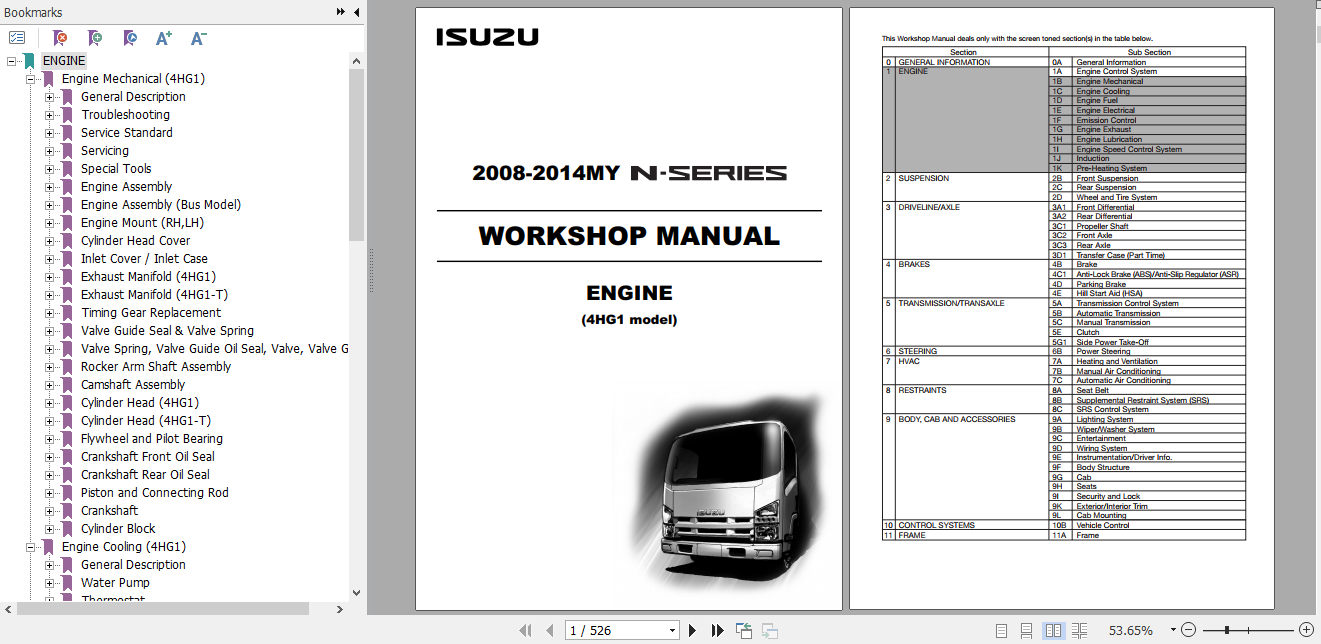Go to the first page
1321x644 pixels.
(x=525, y=630)
